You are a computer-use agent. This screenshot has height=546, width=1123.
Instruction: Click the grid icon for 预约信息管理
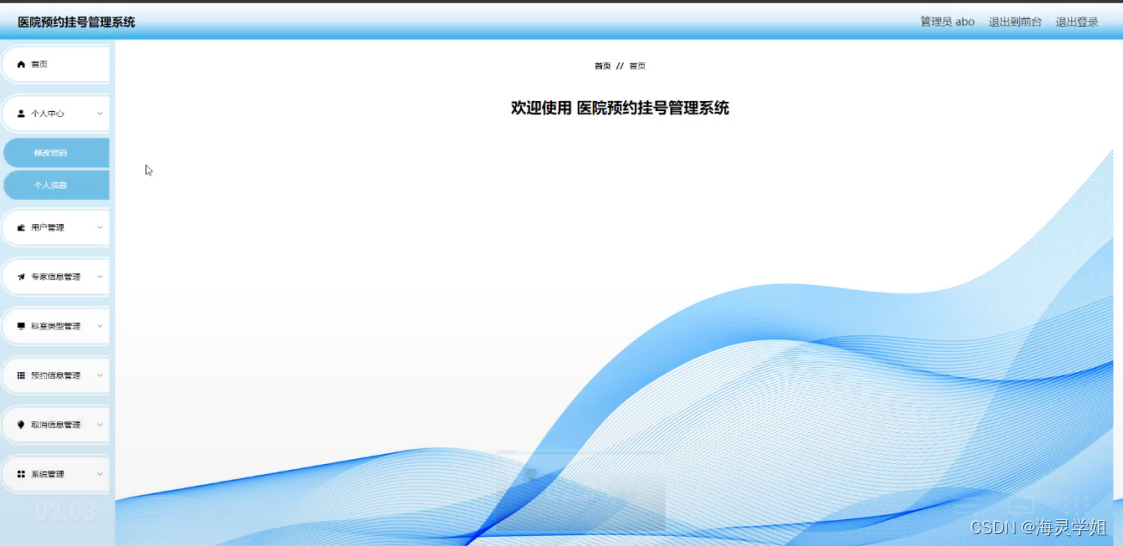tap(21, 375)
